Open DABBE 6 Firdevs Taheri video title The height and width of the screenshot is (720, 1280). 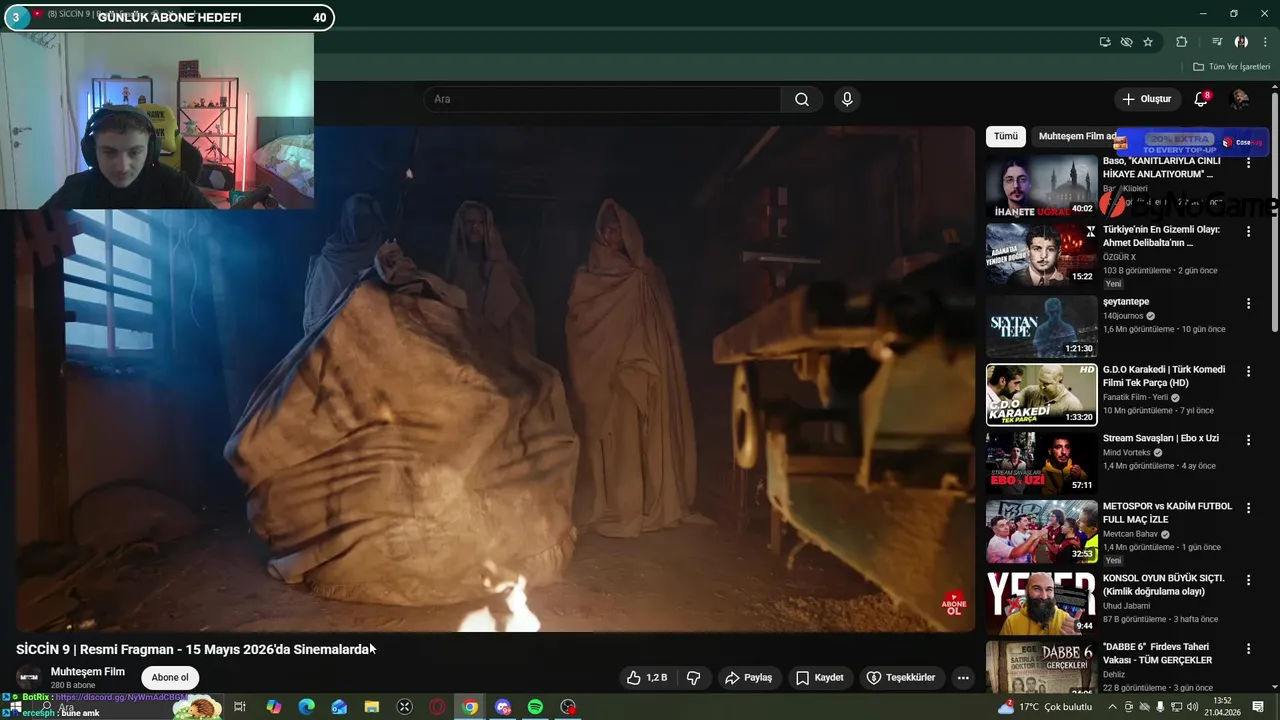pyautogui.click(x=1158, y=654)
